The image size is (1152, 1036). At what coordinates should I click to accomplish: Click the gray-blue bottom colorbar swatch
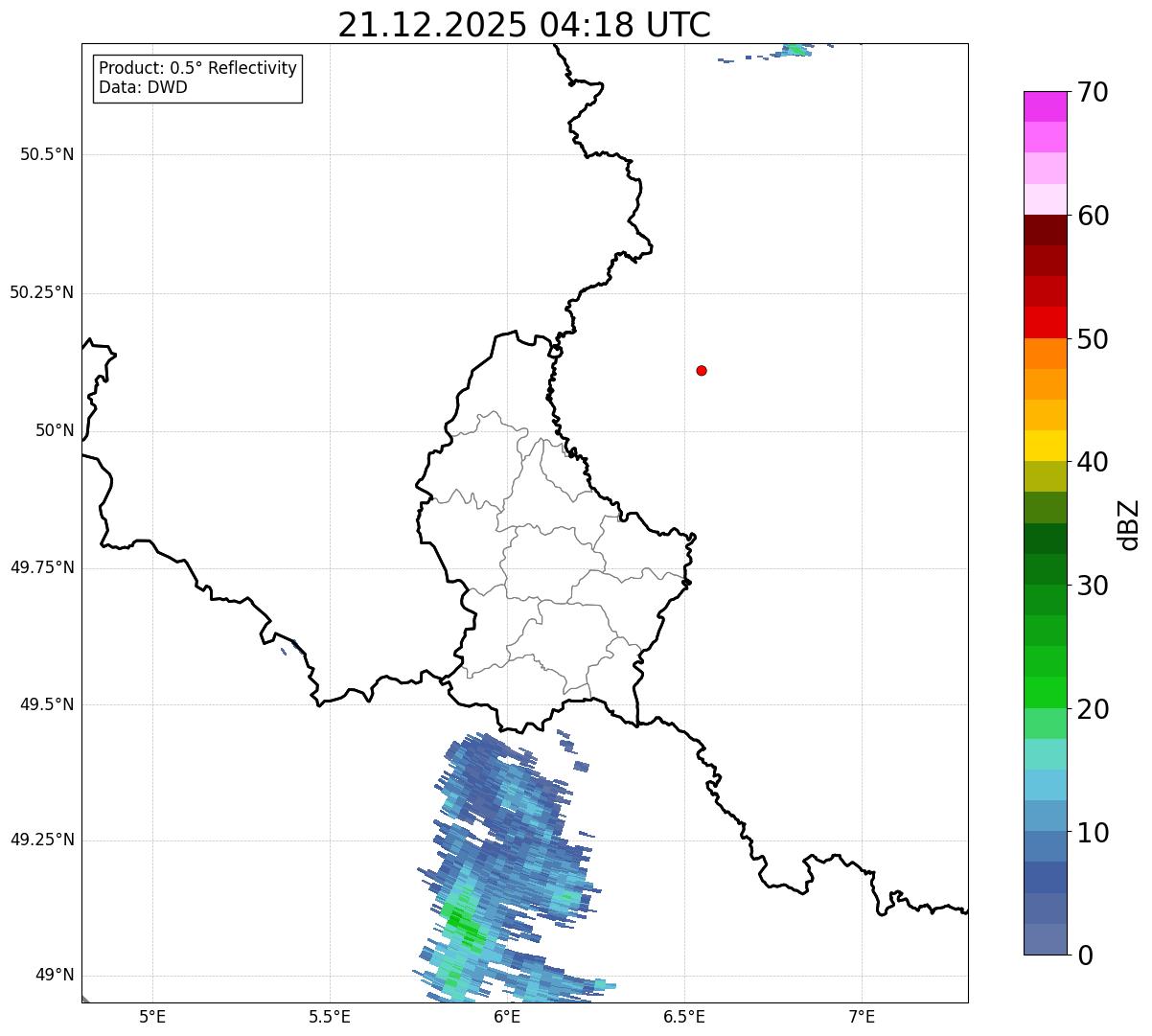point(1045,939)
